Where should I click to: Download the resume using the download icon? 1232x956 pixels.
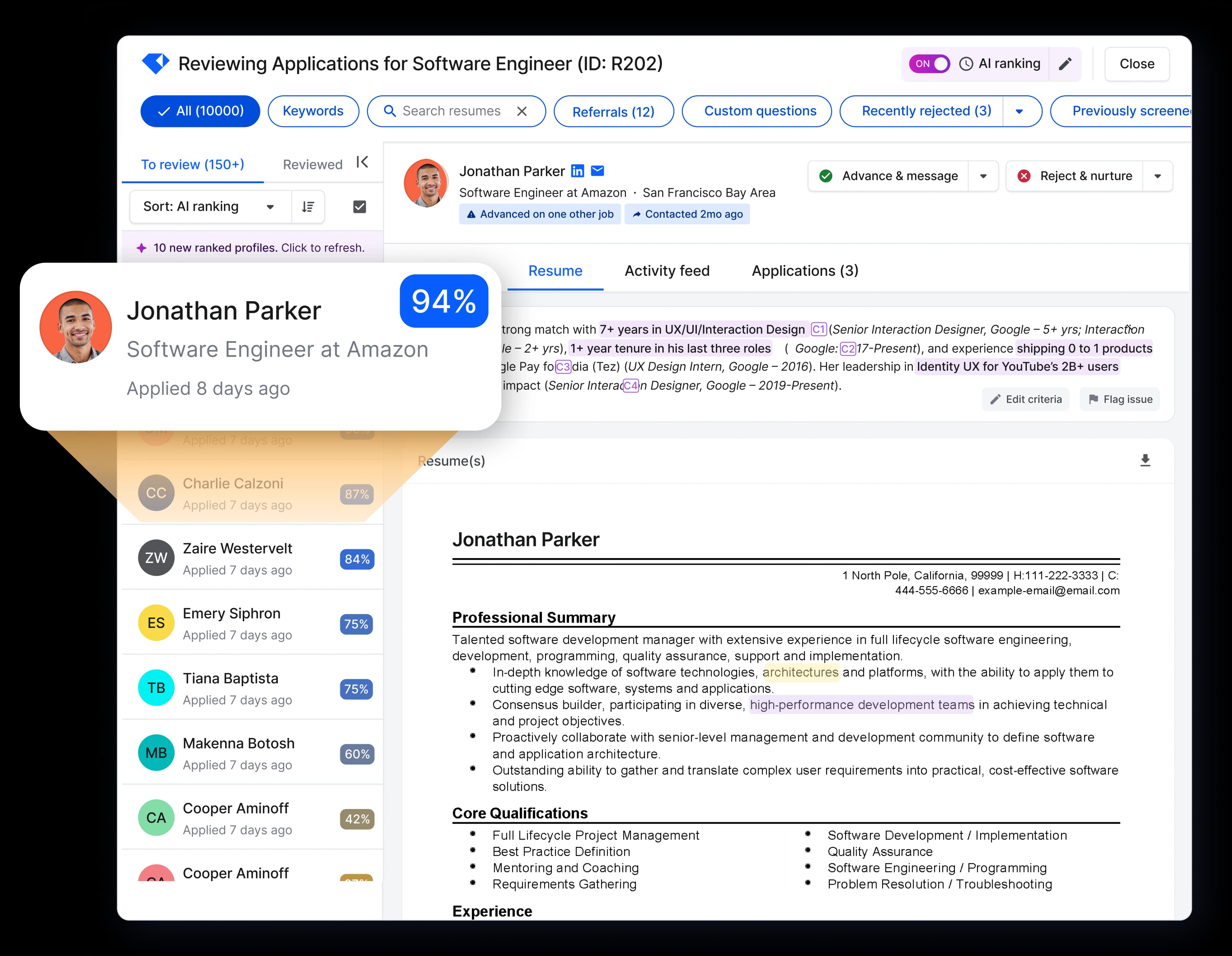(1145, 461)
